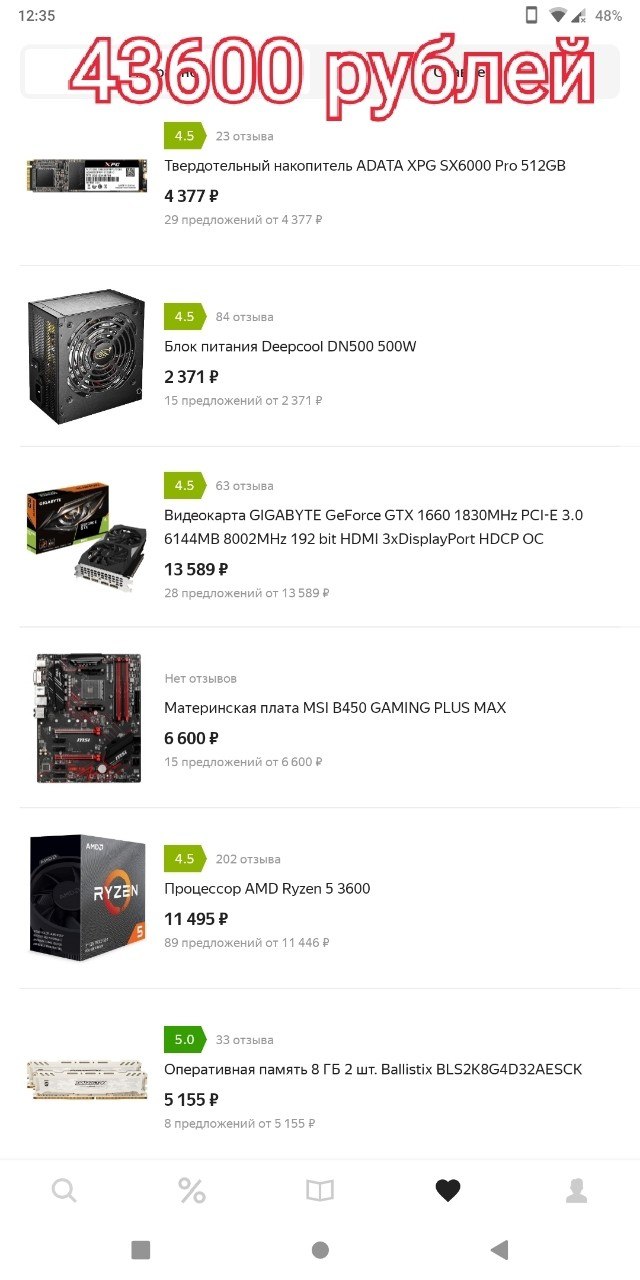640x1280 pixels.
Task: Open the catalog book icon tab
Action: (320, 1190)
